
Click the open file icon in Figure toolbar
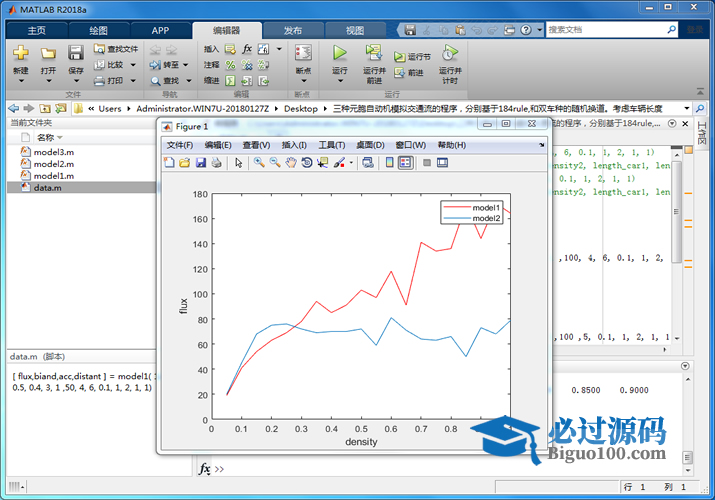click(185, 162)
